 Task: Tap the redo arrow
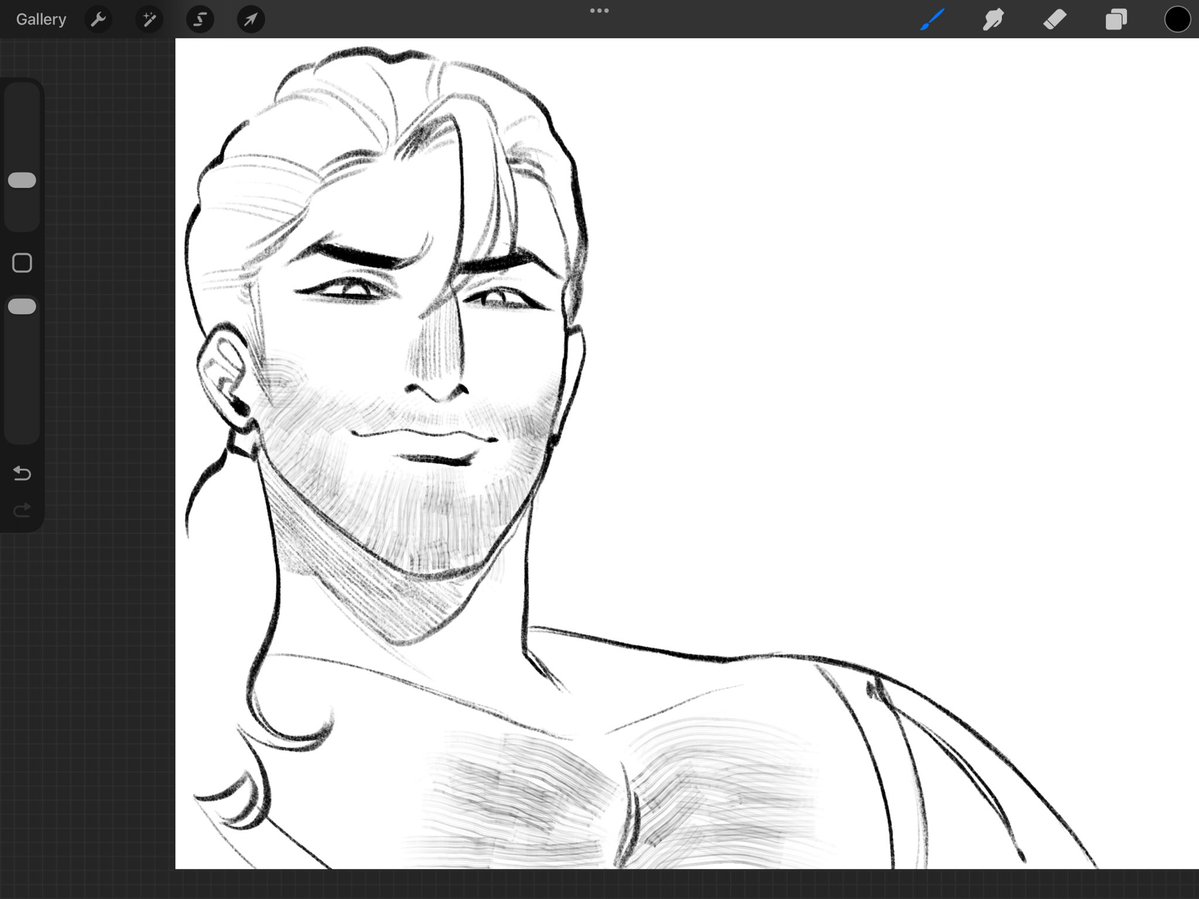pos(21,510)
